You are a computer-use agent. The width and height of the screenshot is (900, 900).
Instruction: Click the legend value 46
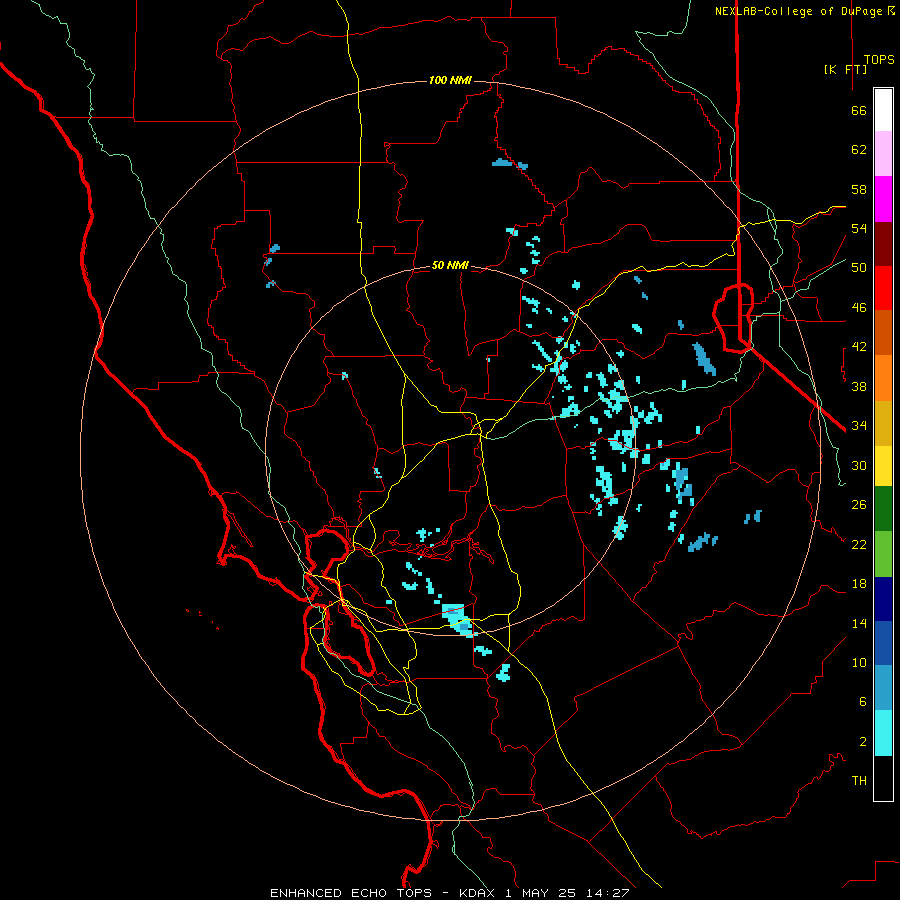(x=859, y=308)
